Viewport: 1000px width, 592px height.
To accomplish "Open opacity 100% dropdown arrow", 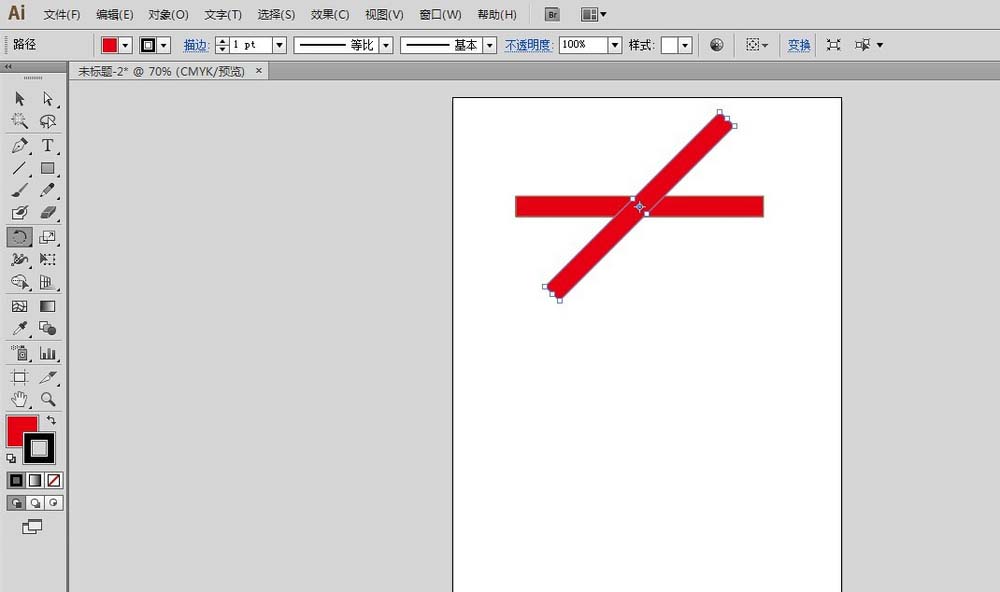I will click(615, 45).
